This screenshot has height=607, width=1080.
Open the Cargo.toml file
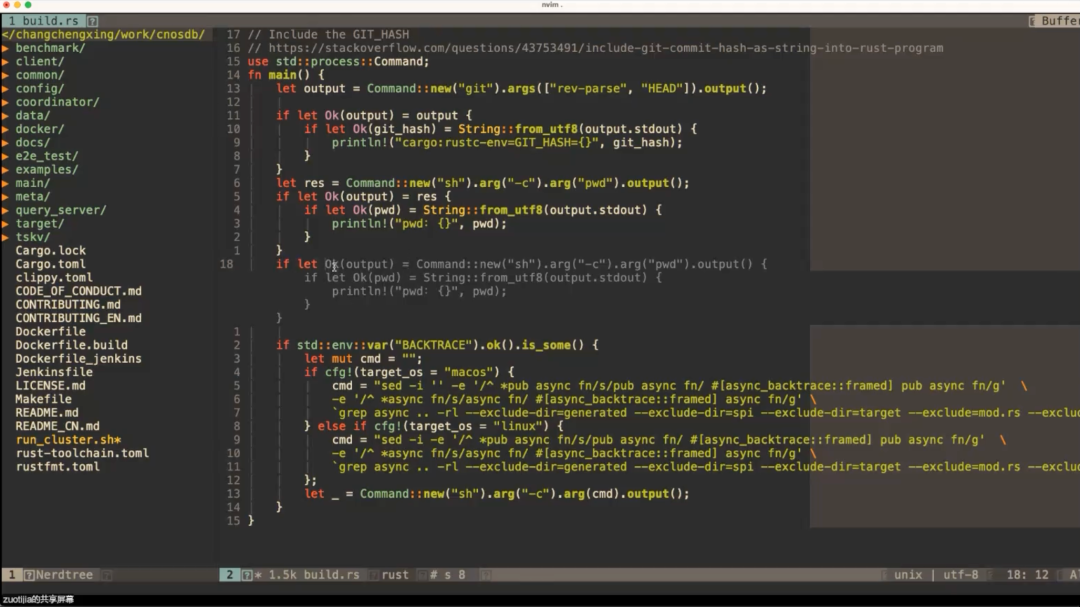(x=48, y=263)
